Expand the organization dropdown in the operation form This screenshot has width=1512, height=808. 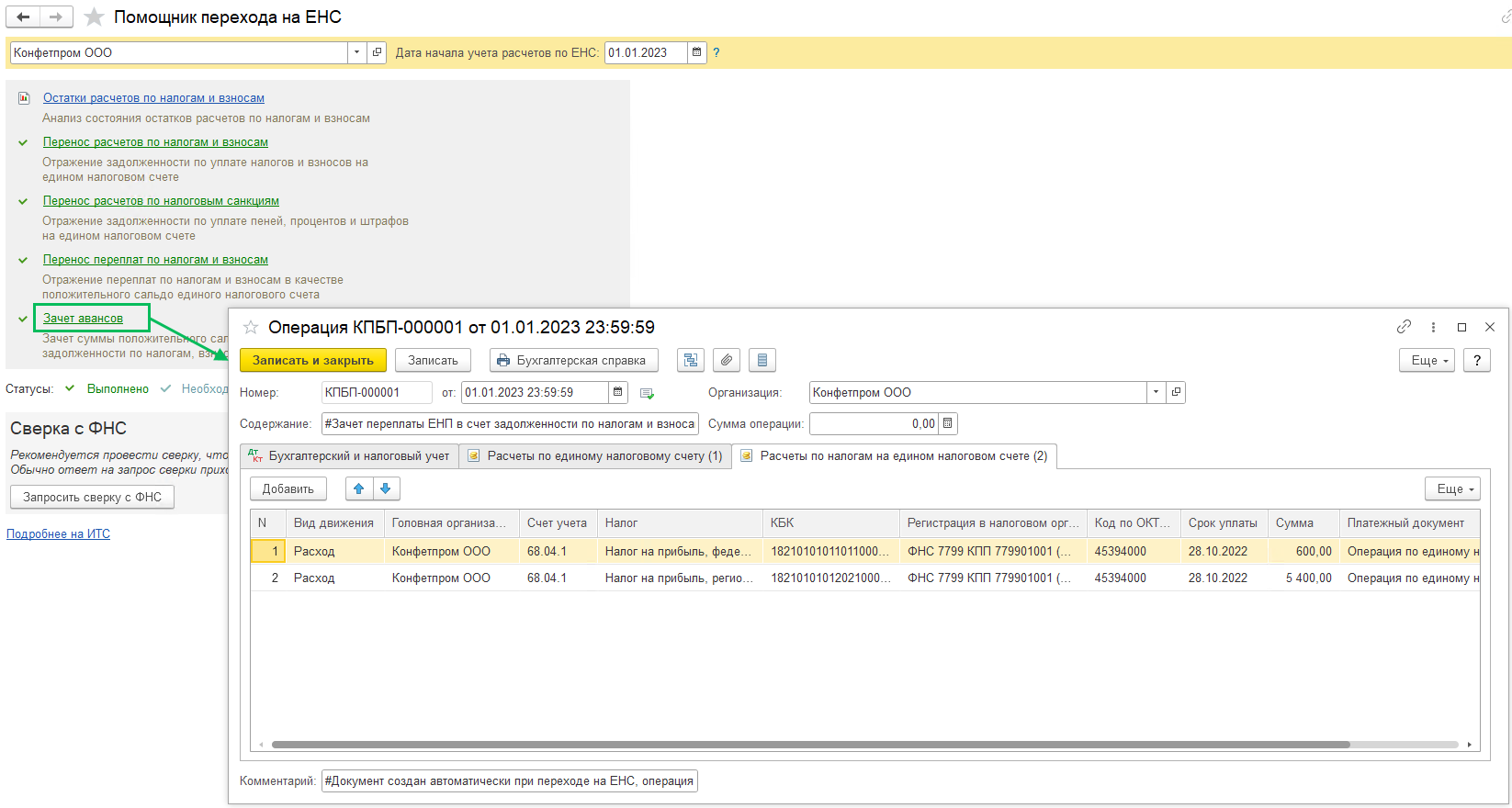pyautogui.click(x=1156, y=392)
